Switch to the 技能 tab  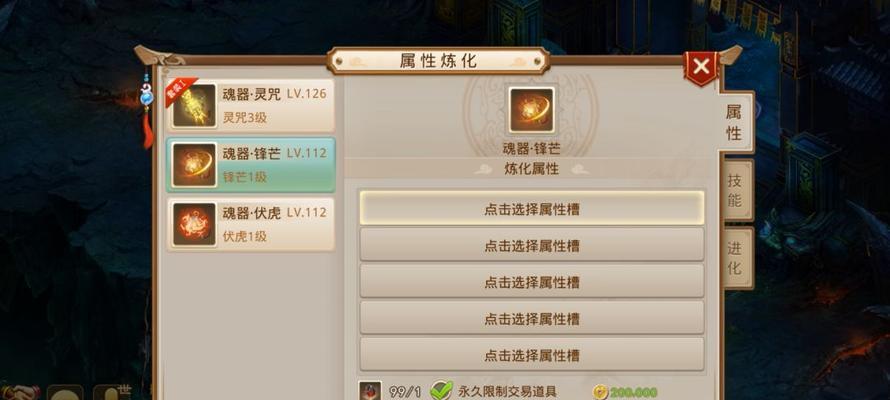[735, 191]
